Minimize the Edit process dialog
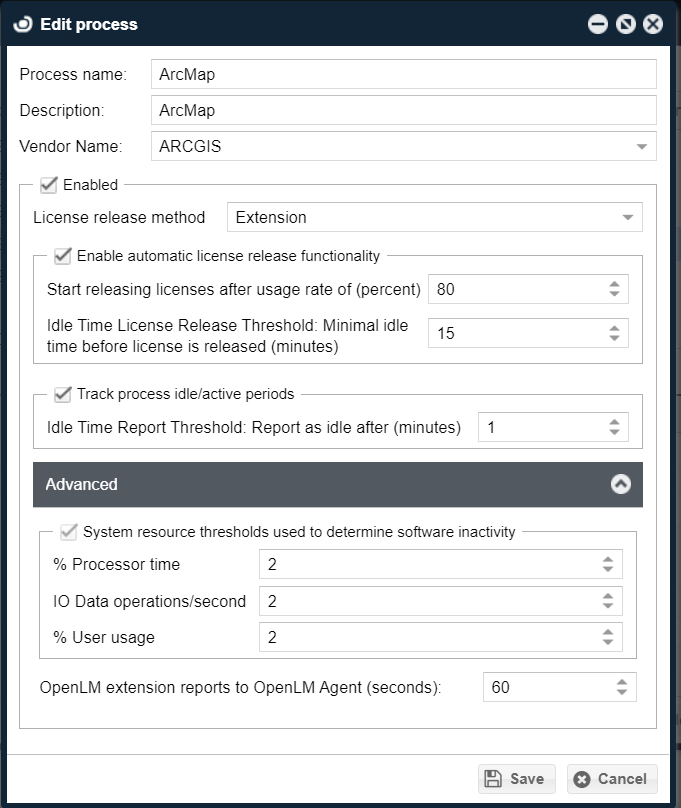 coord(598,24)
